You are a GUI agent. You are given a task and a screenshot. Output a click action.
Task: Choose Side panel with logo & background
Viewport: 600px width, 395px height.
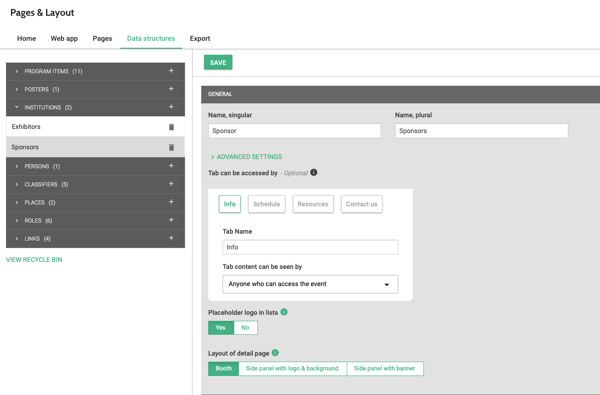coord(292,369)
